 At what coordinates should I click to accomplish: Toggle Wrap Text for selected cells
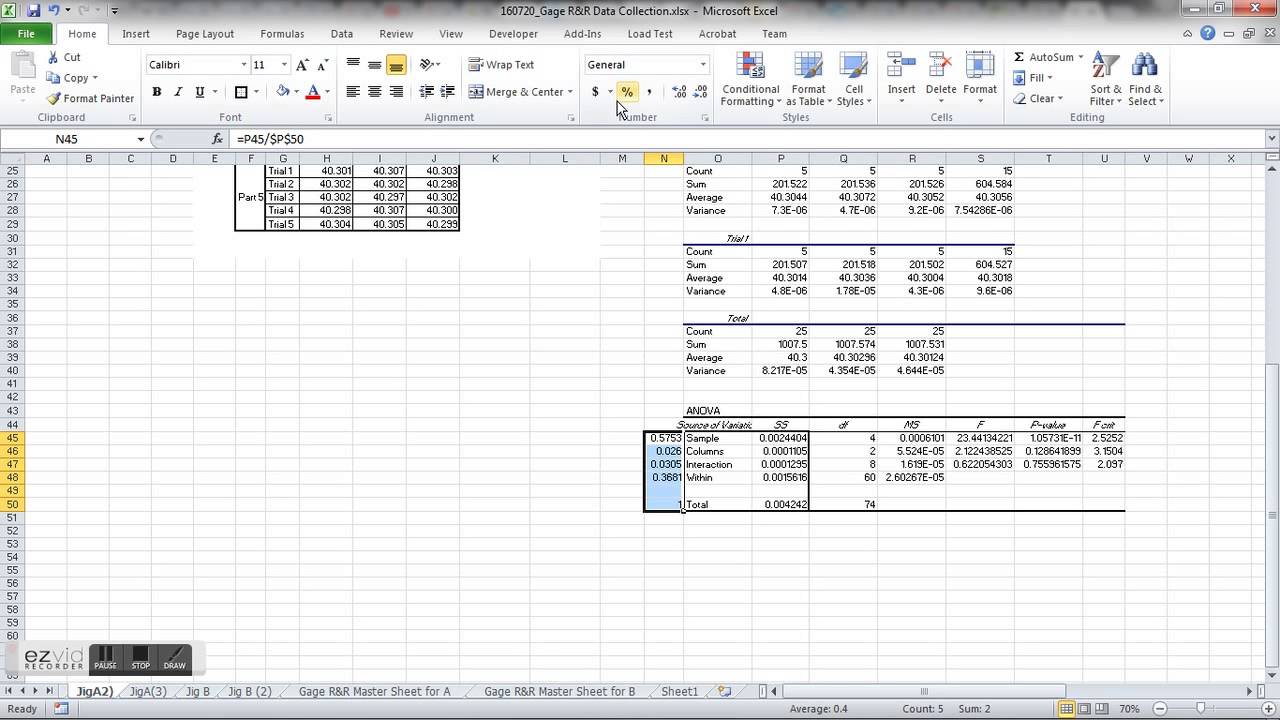502,65
